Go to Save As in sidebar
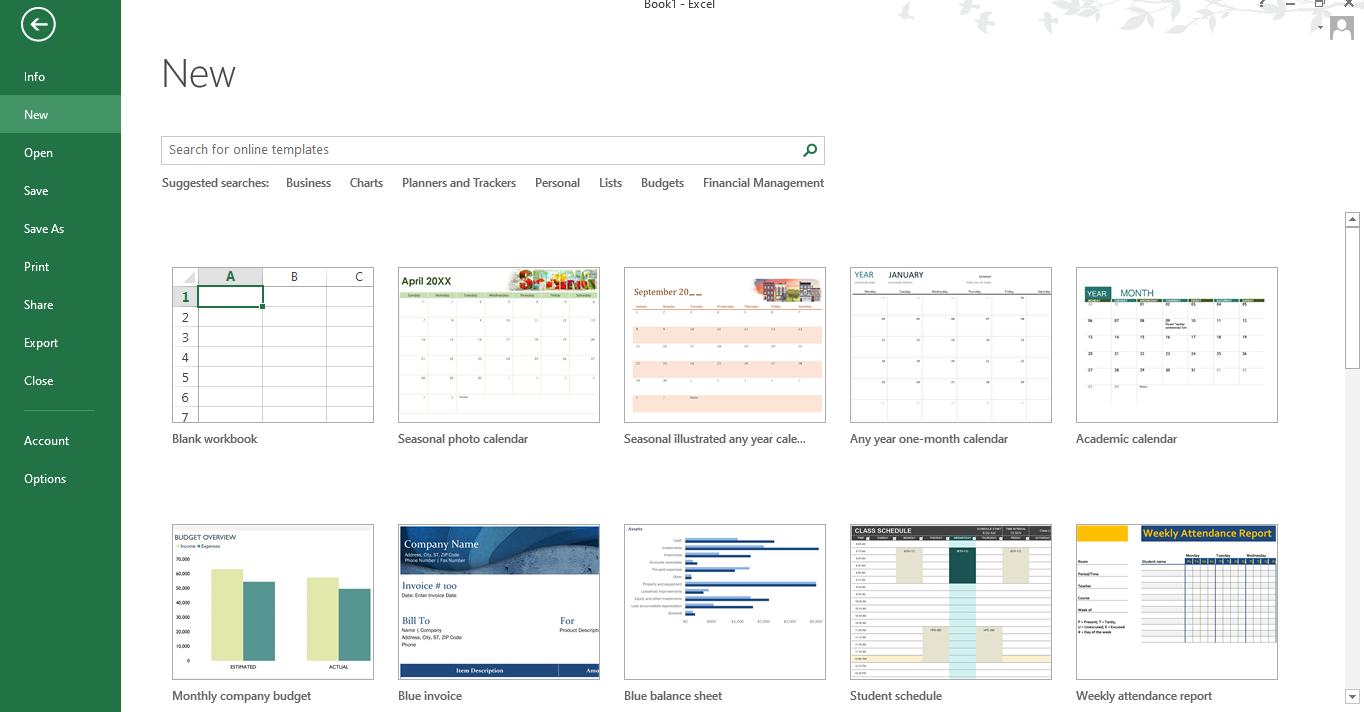The image size is (1364, 712). click(x=44, y=229)
